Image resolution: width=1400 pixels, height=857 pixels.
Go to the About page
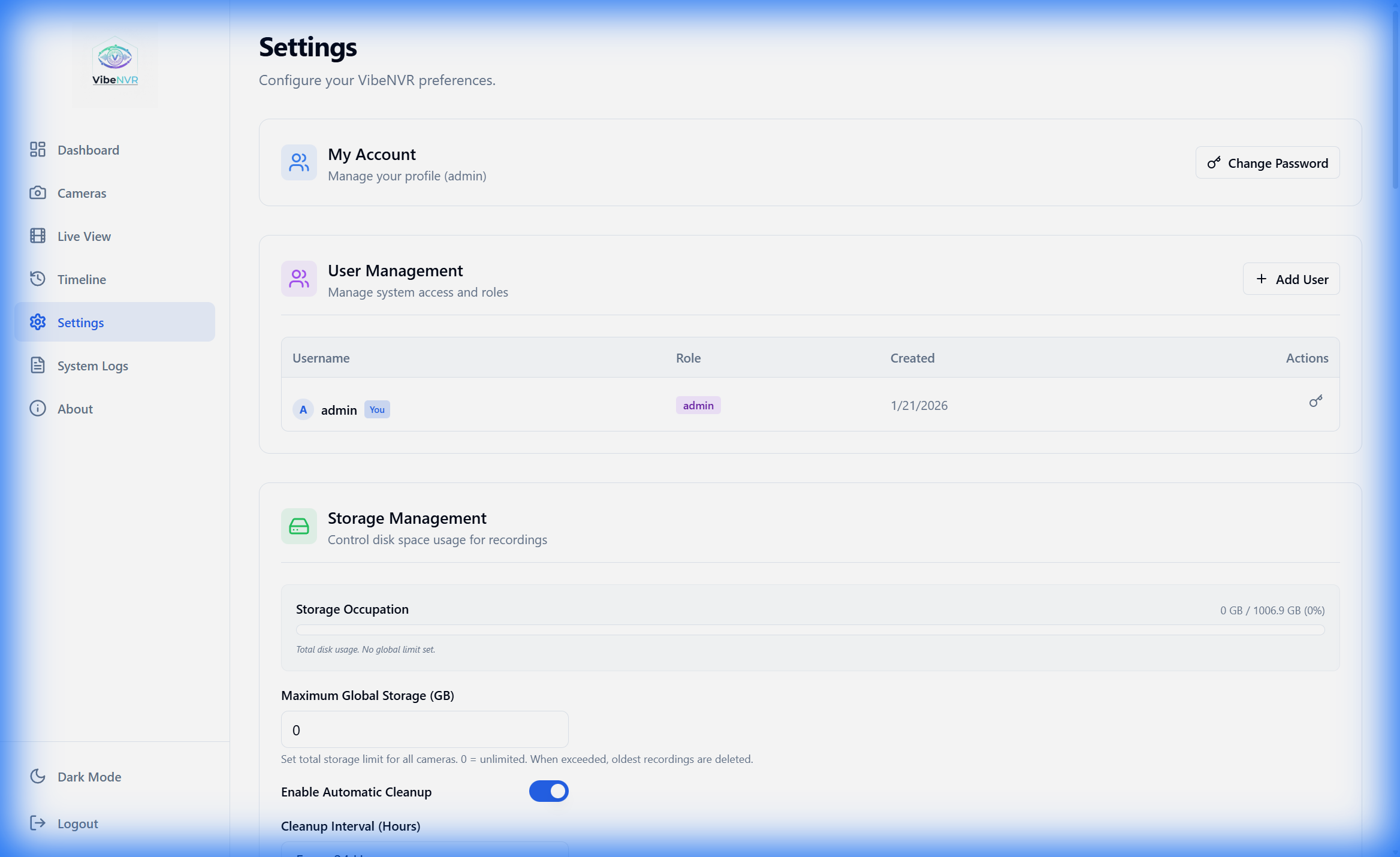coord(75,409)
